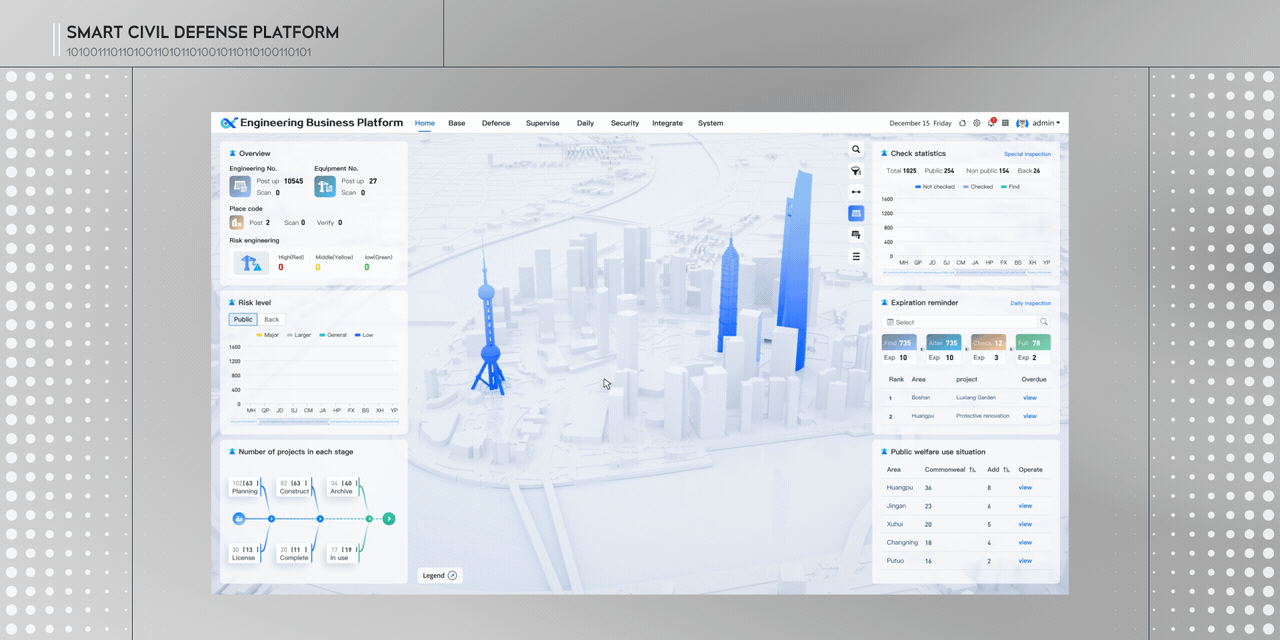The width and height of the screenshot is (1280, 640).
Task: Toggle the General legend series
Action: pos(333,335)
